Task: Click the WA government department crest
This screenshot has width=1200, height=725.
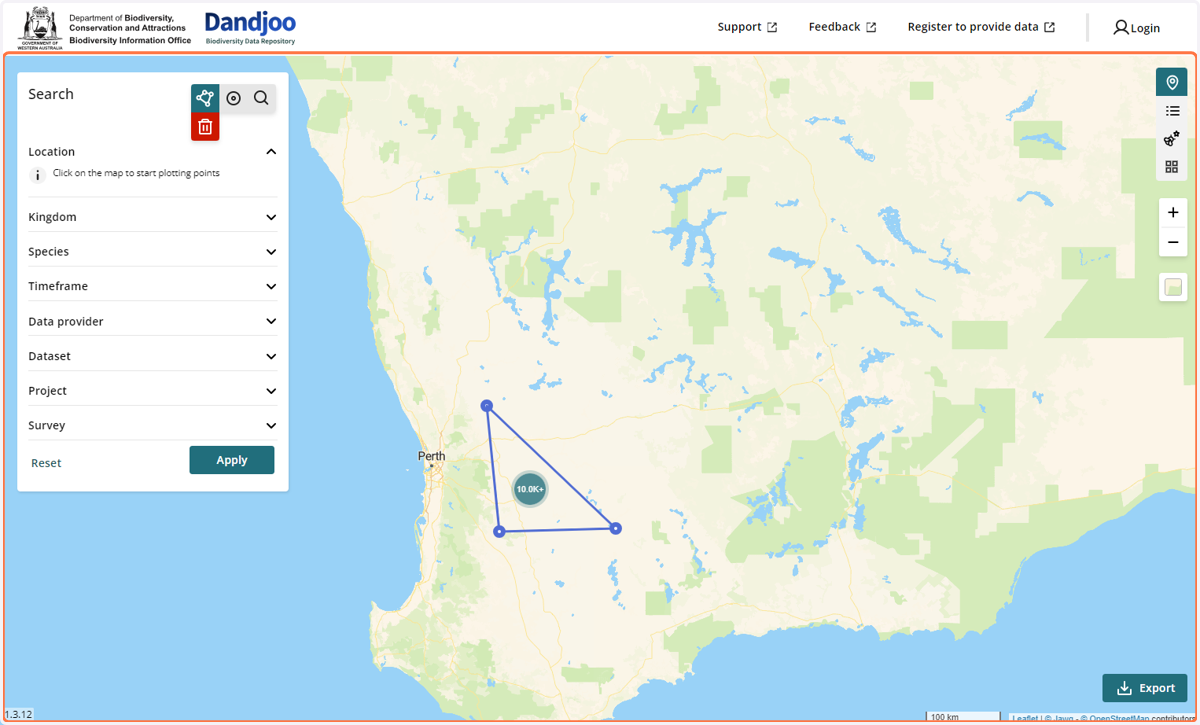Action: pos(40,26)
